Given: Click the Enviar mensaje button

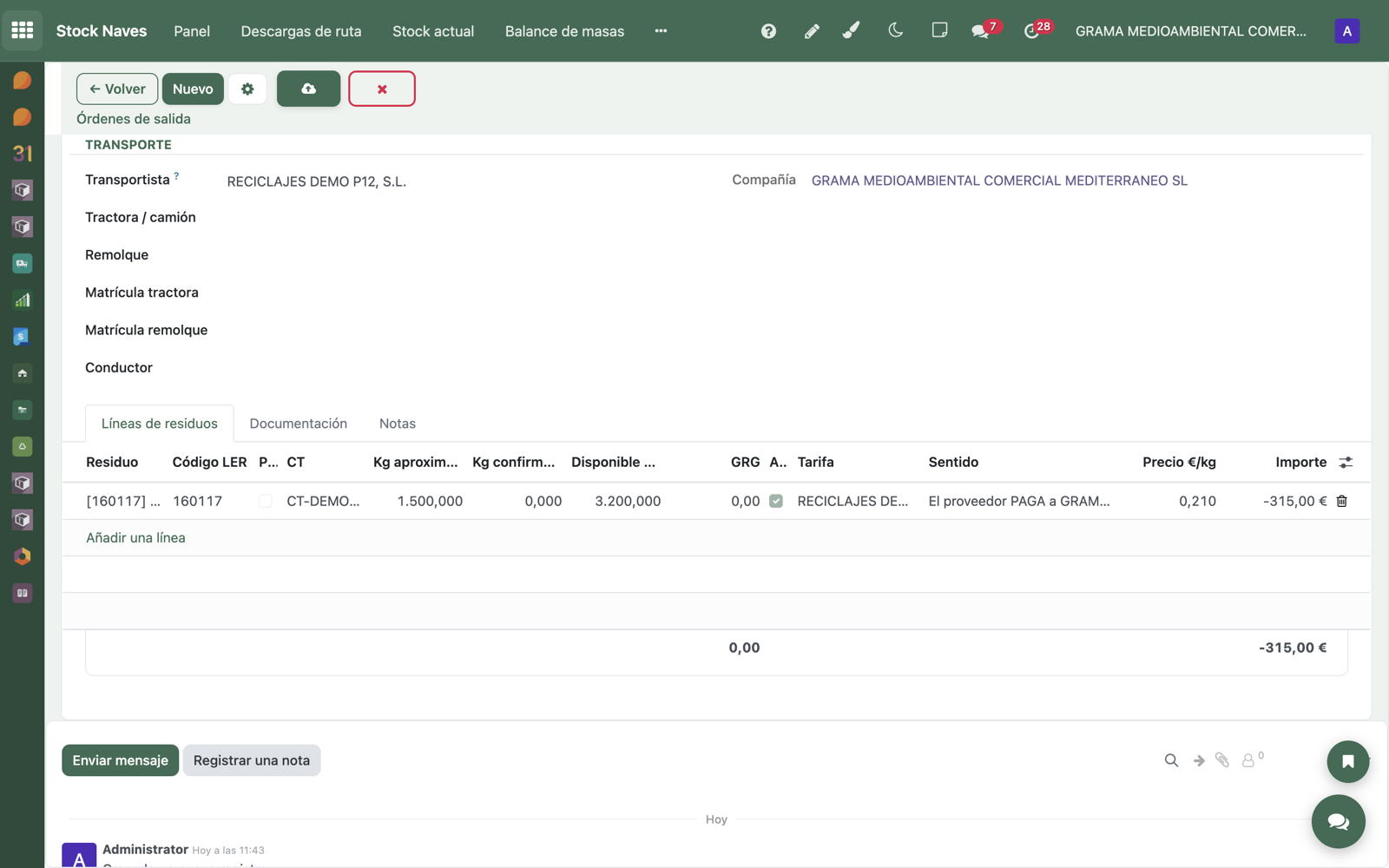Looking at the screenshot, I should click(x=121, y=760).
